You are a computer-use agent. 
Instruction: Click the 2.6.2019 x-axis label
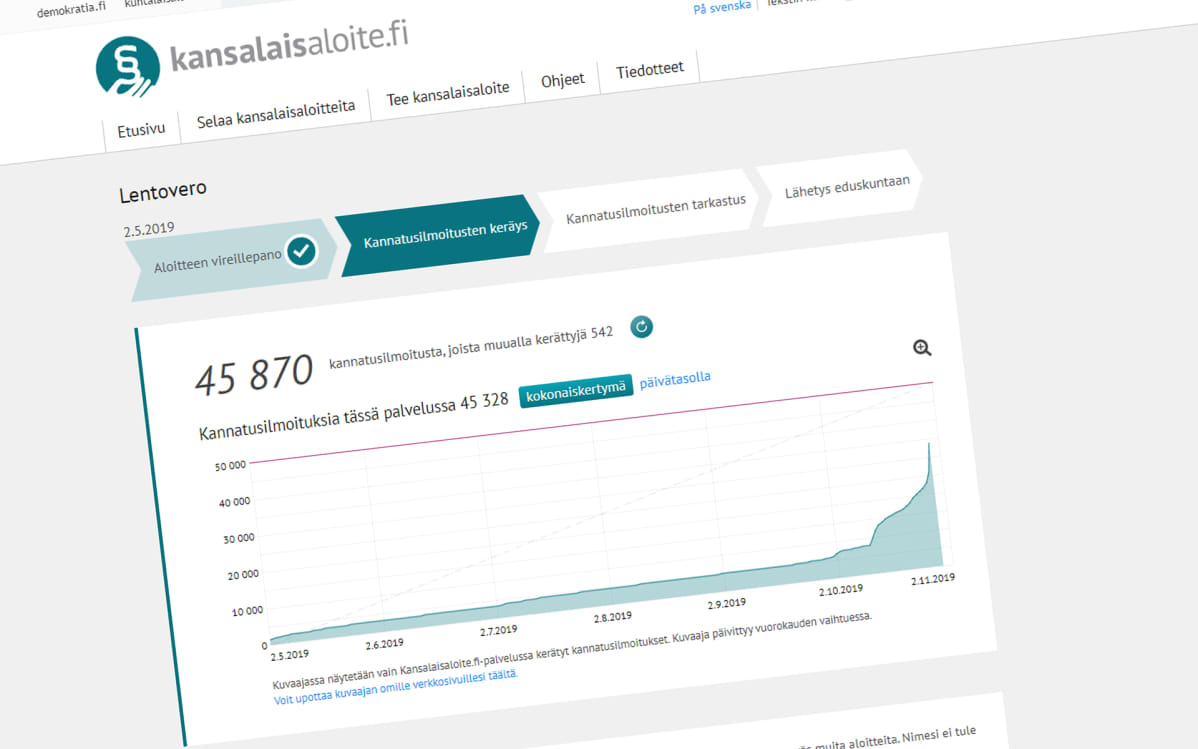point(384,644)
